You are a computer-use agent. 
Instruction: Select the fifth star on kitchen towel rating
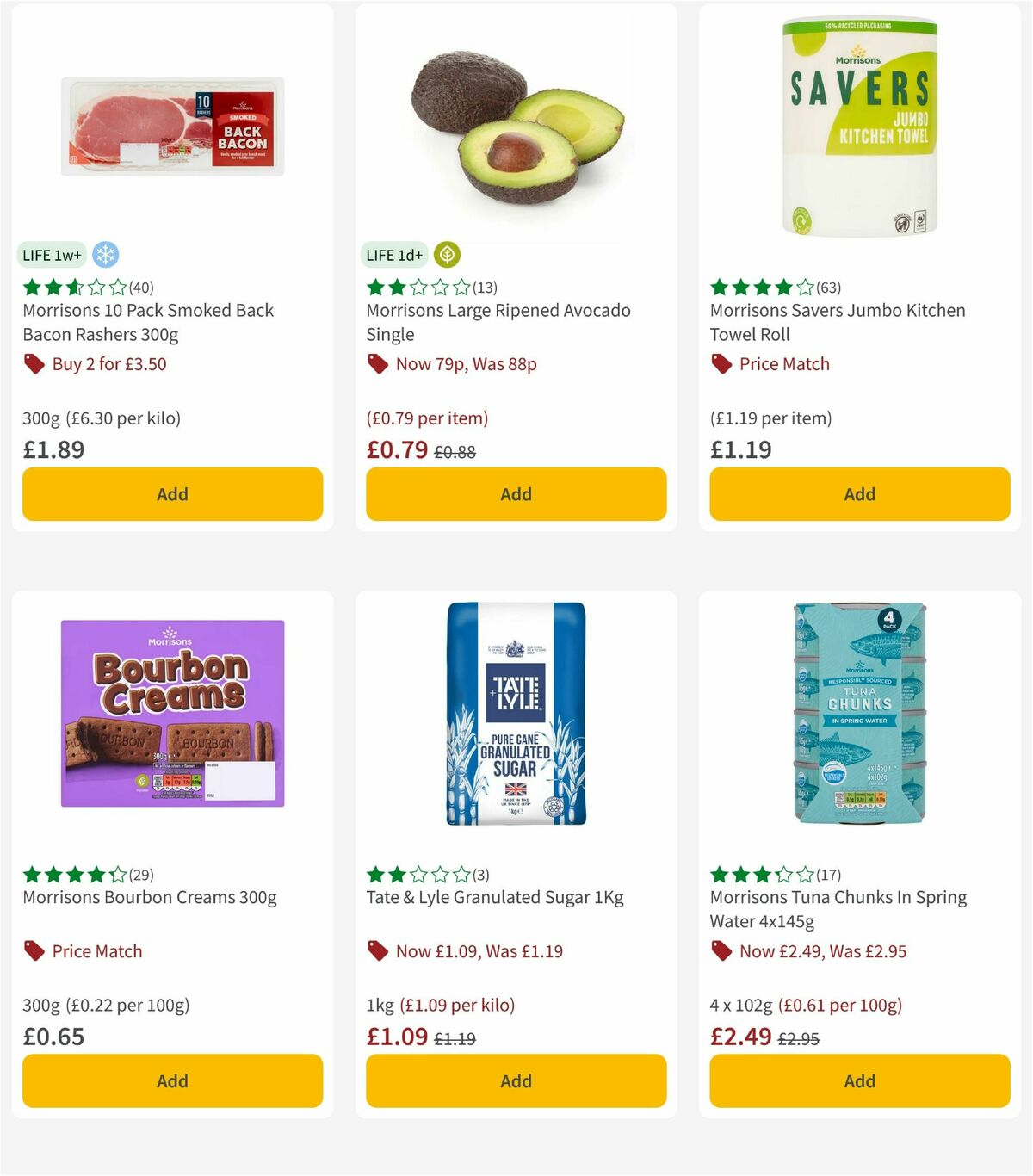(803, 287)
